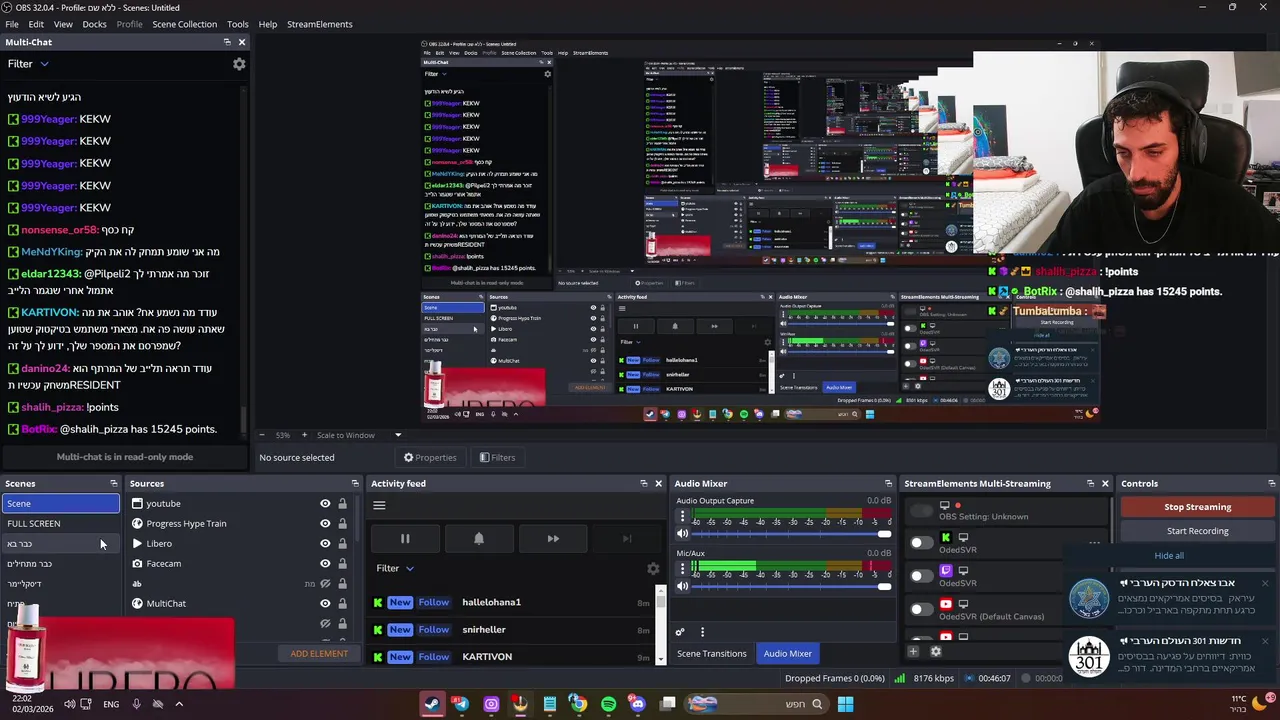Expand the Activity feed Filter dropdown

[x=395, y=568]
